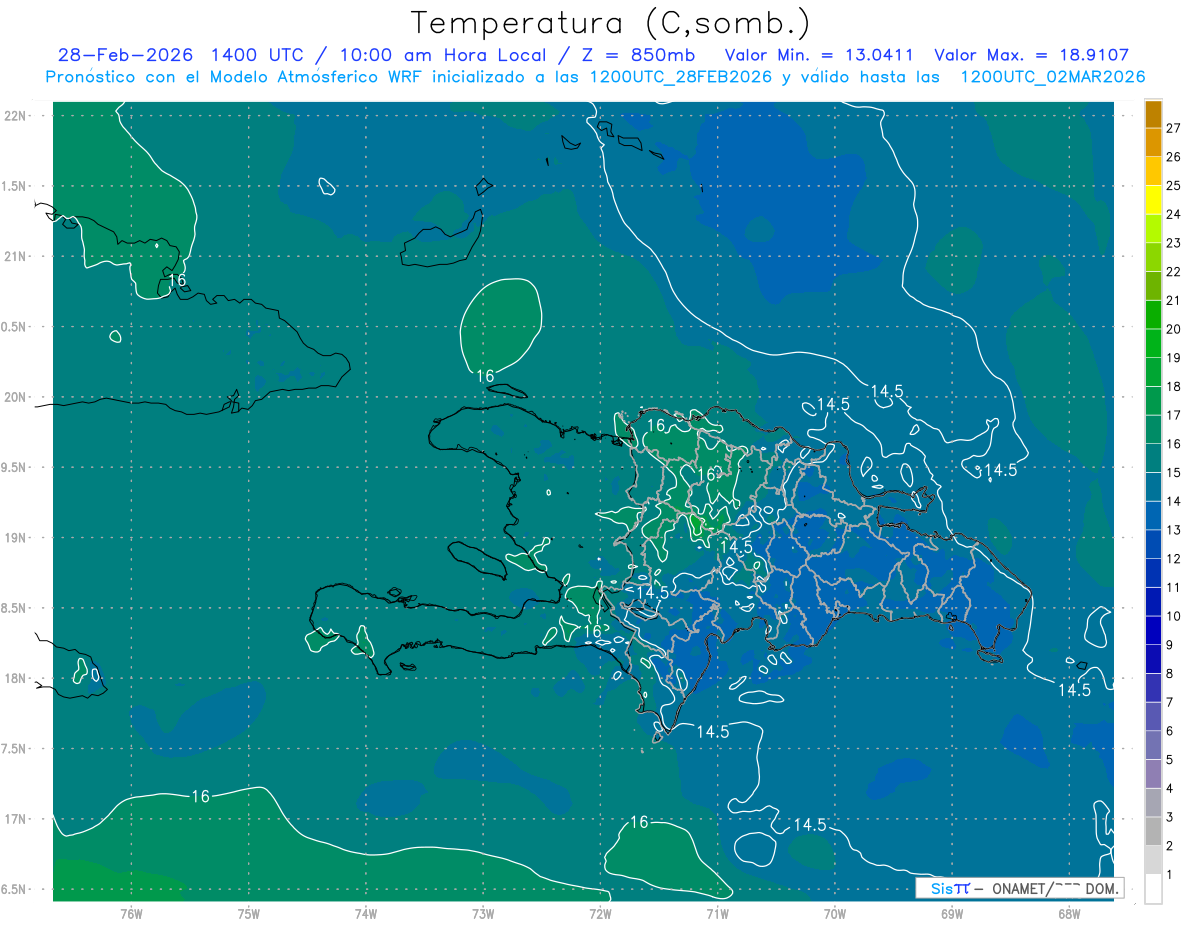Click the 1200UTC_28FEB2026 initialization timestamp
1200x927 pixels.
pos(679,77)
